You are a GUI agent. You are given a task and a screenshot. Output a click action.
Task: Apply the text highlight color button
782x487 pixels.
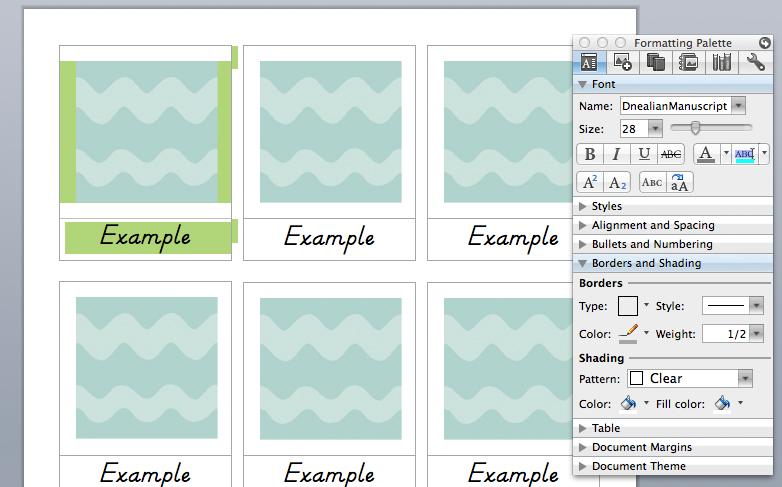(x=745, y=154)
